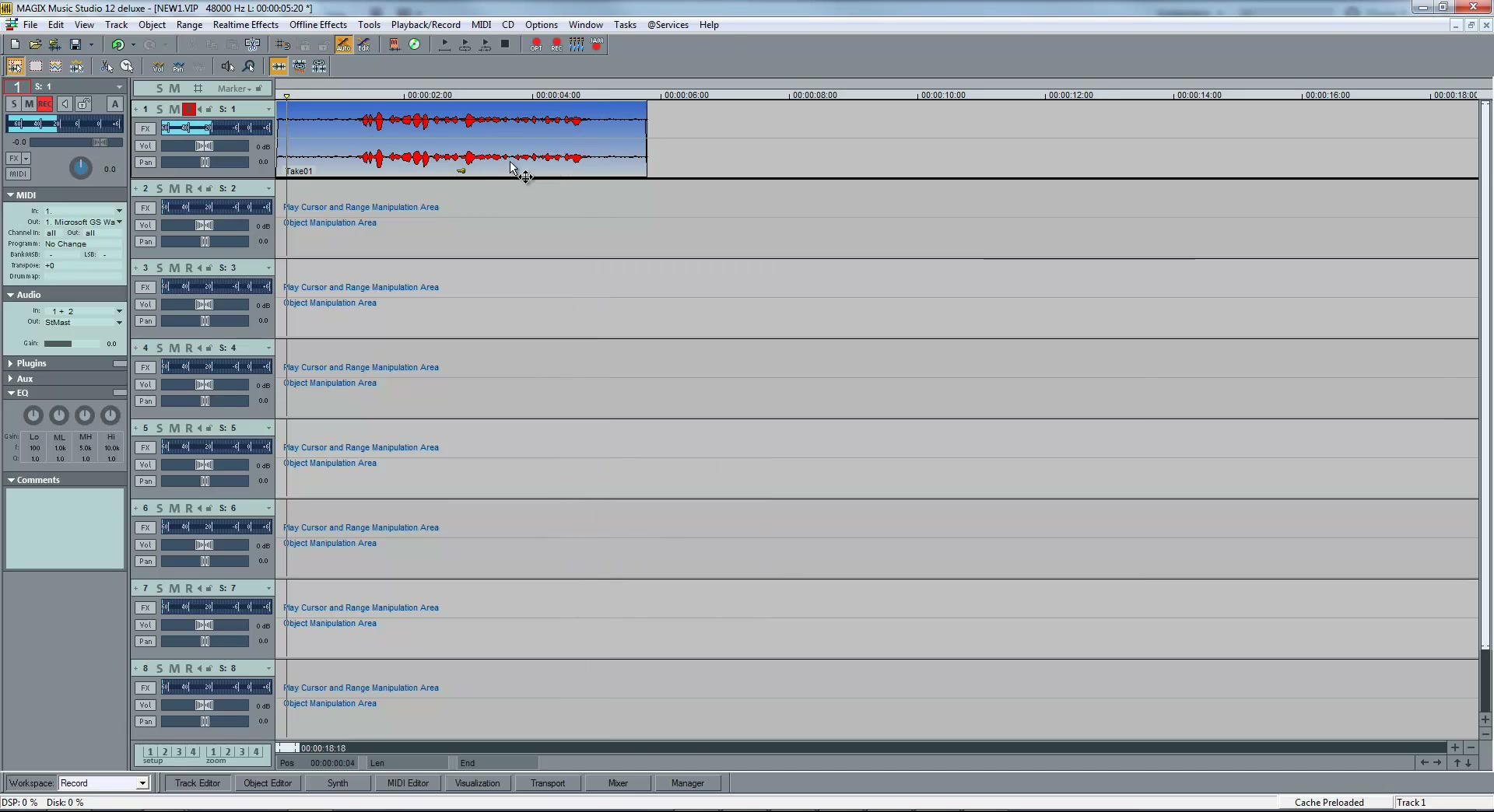Click the Load audio file icon
This screenshot has height=812, width=1494.
55,44
